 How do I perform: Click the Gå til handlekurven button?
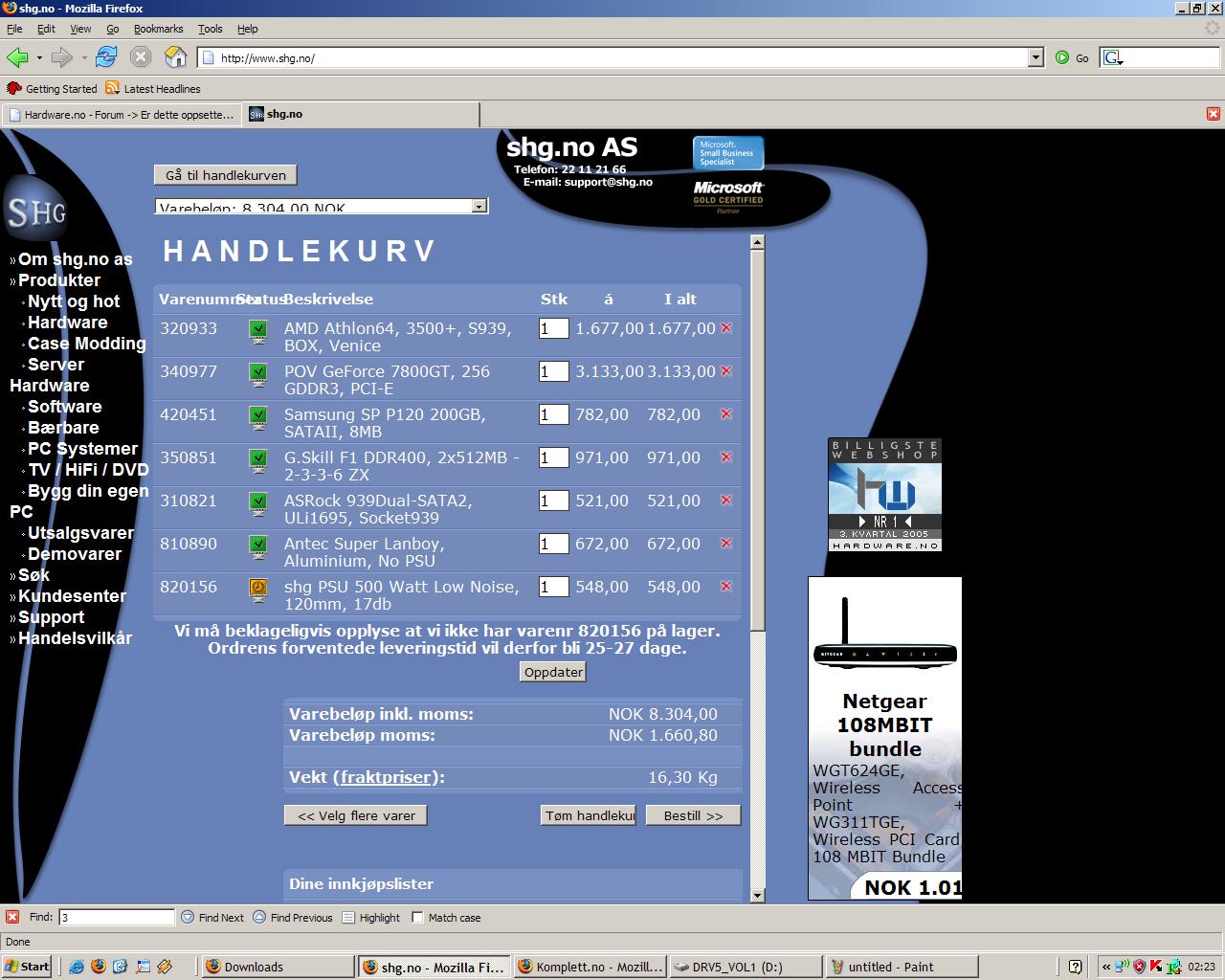click(226, 175)
